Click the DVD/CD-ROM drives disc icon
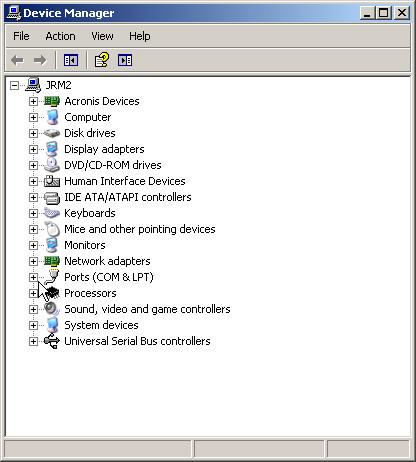416x462 pixels. [x=52, y=165]
